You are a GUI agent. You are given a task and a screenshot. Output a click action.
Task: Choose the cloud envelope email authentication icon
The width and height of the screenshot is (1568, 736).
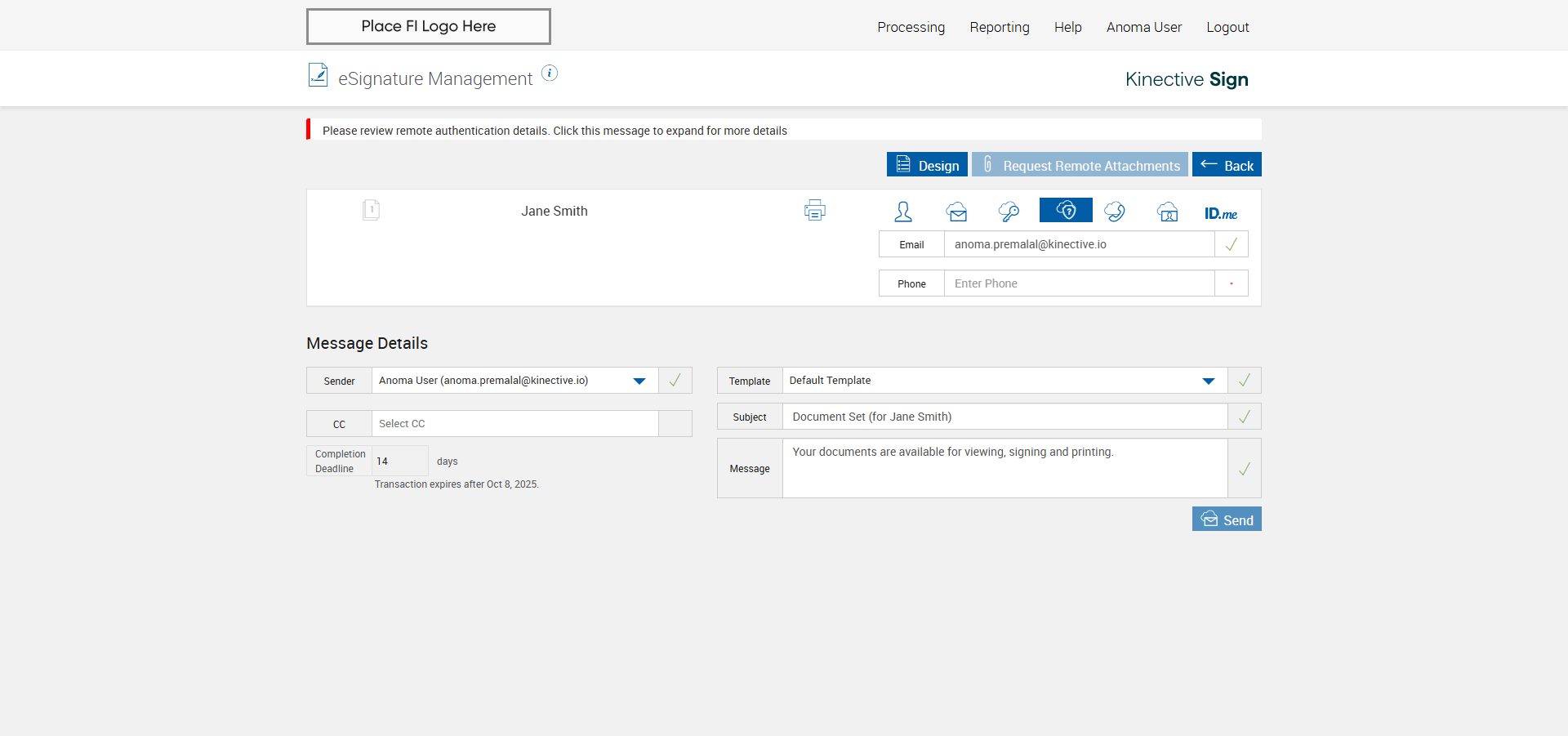tap(957, 212)
